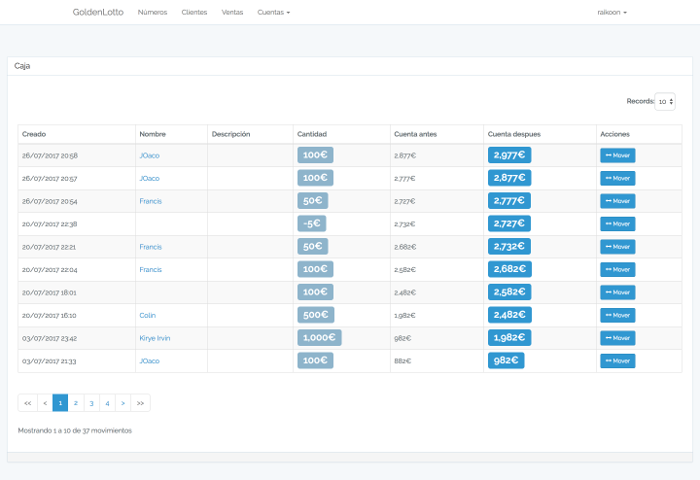700x480 pixels.
Task: Open Kirye Irvin client link
Action: (155, 338)
